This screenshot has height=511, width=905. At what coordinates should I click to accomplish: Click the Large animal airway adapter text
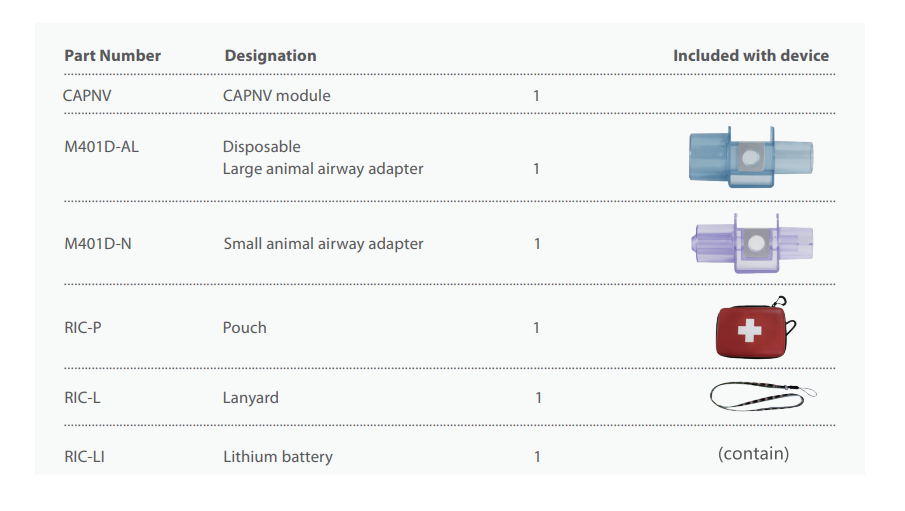[x=323, y=169]
